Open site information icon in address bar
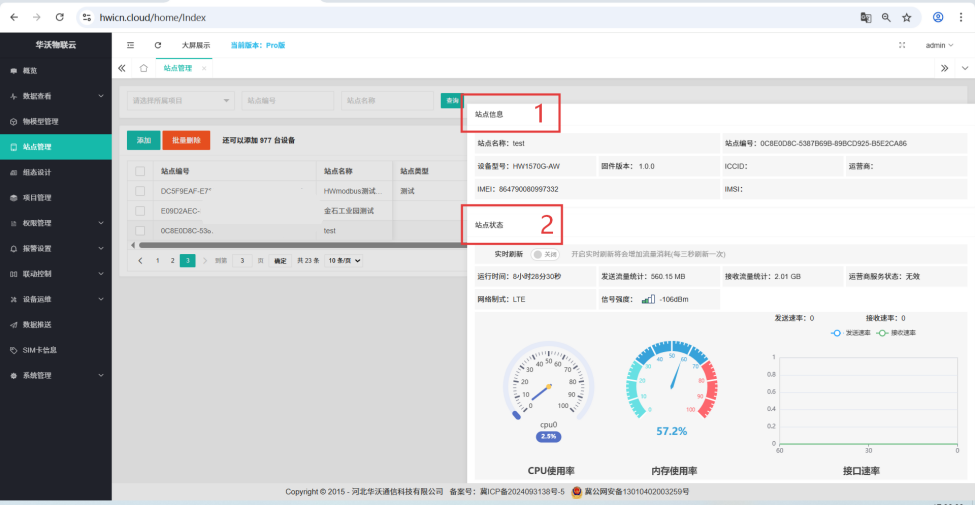 pos(88,17)
